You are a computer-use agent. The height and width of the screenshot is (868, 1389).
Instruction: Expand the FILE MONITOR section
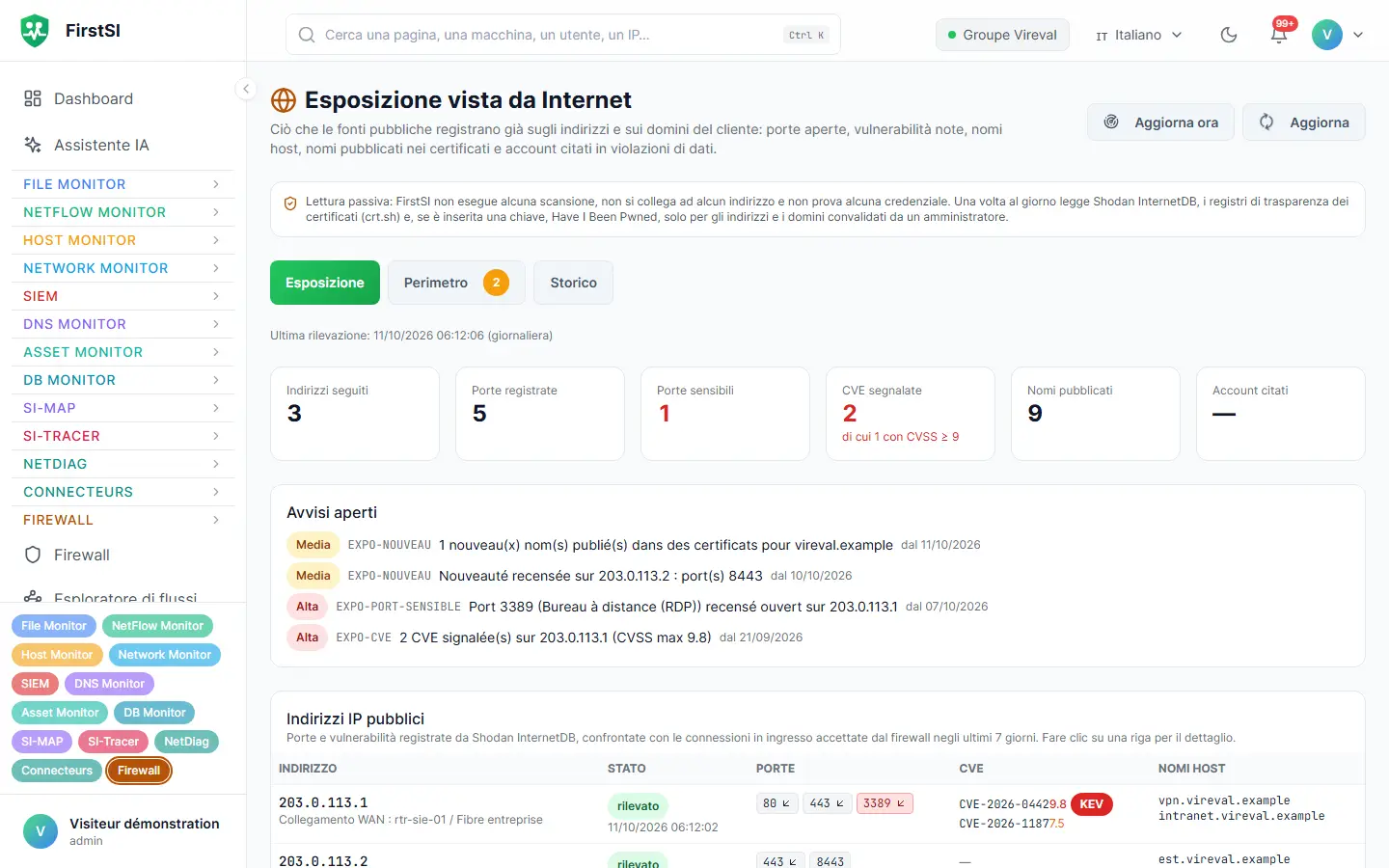(123, 184)
